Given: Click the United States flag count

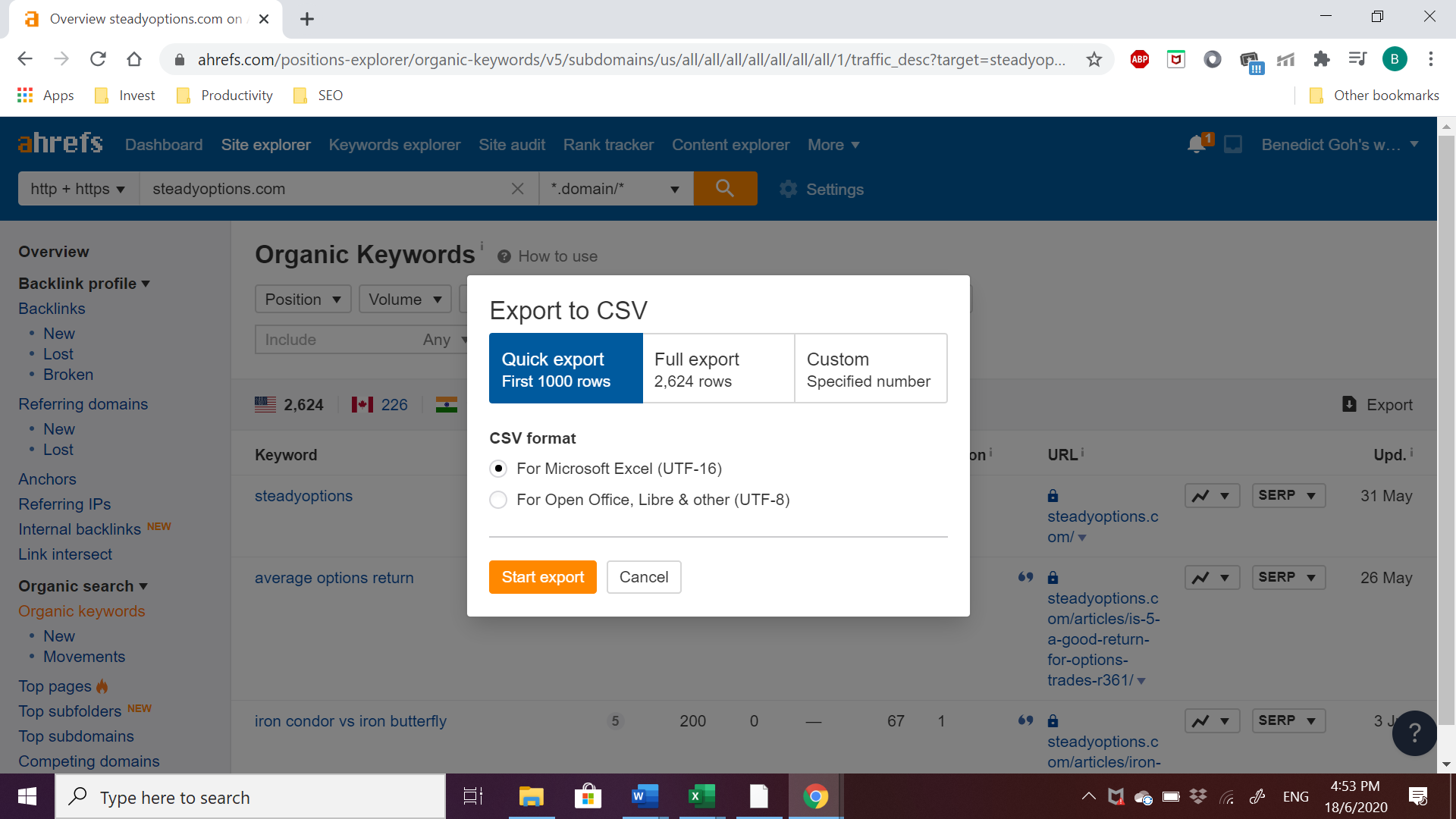Looking at the screenshot, I should click(289, 405).
